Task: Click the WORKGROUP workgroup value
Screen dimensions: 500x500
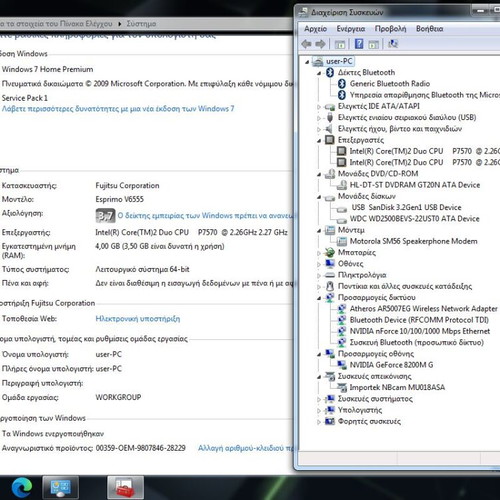Action: 118,397
